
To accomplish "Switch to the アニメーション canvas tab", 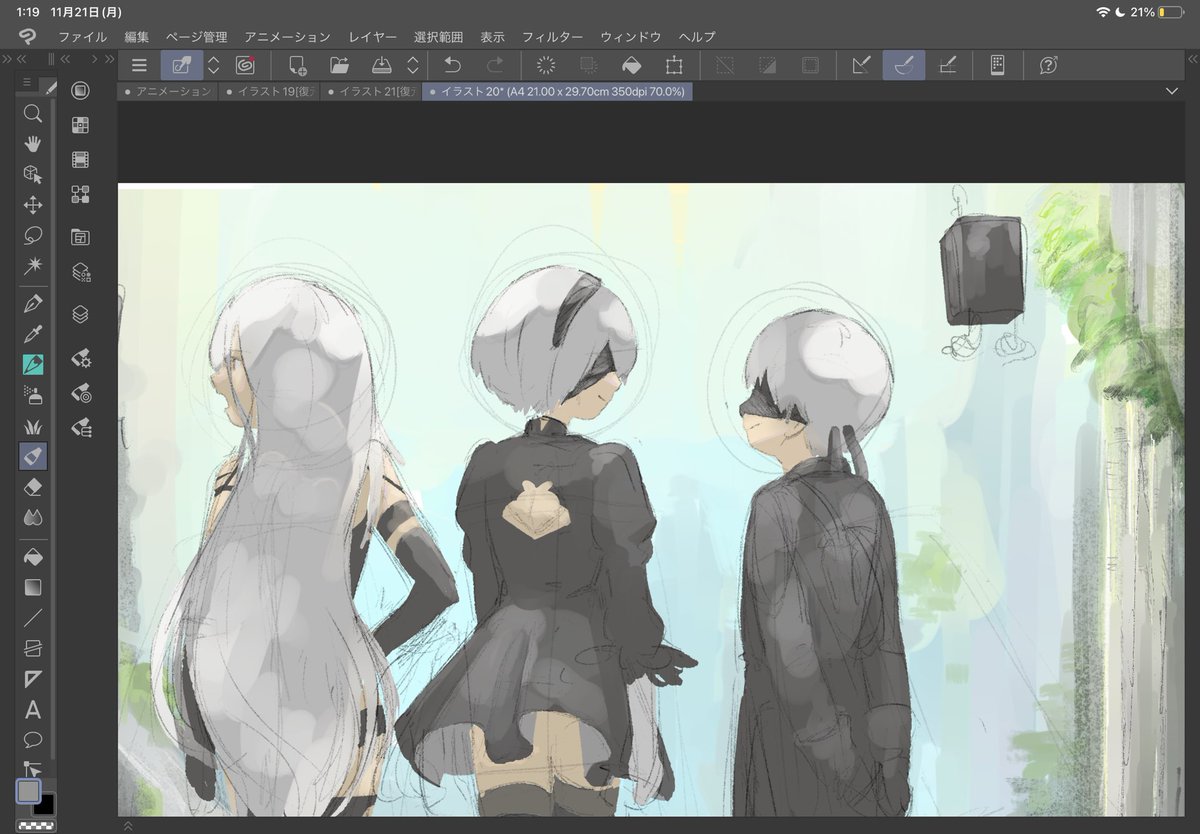I will click(x=168, y=91).
